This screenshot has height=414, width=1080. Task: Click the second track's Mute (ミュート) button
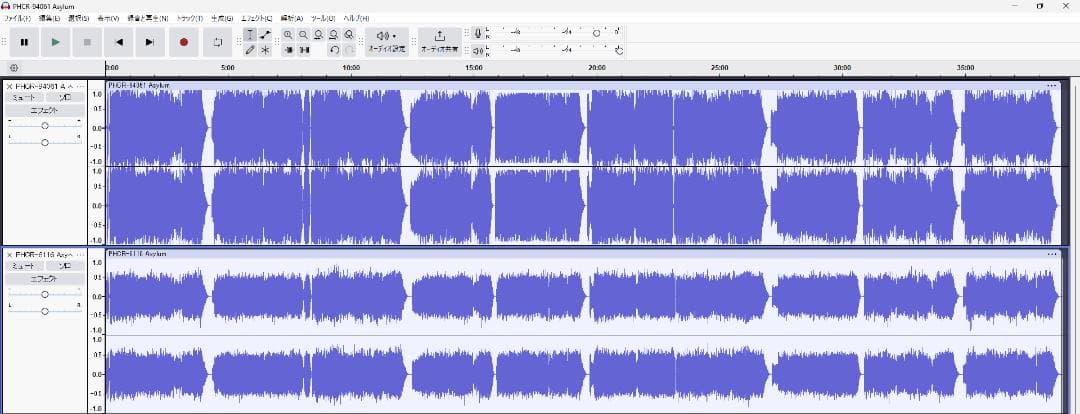point(22,266)
